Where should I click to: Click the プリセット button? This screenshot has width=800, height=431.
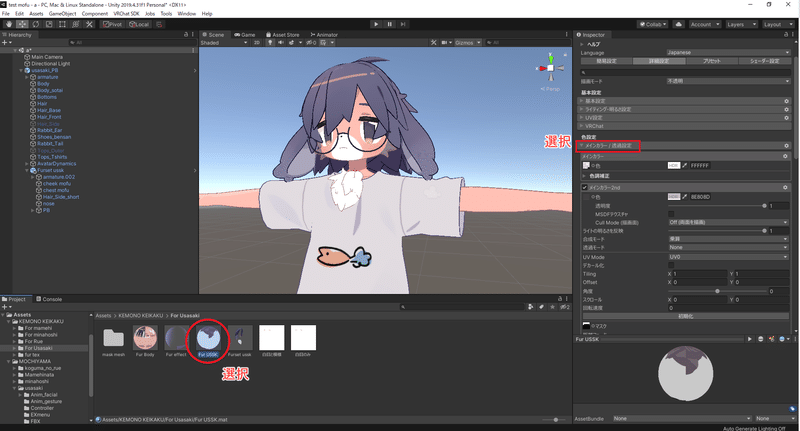[712, 61]
